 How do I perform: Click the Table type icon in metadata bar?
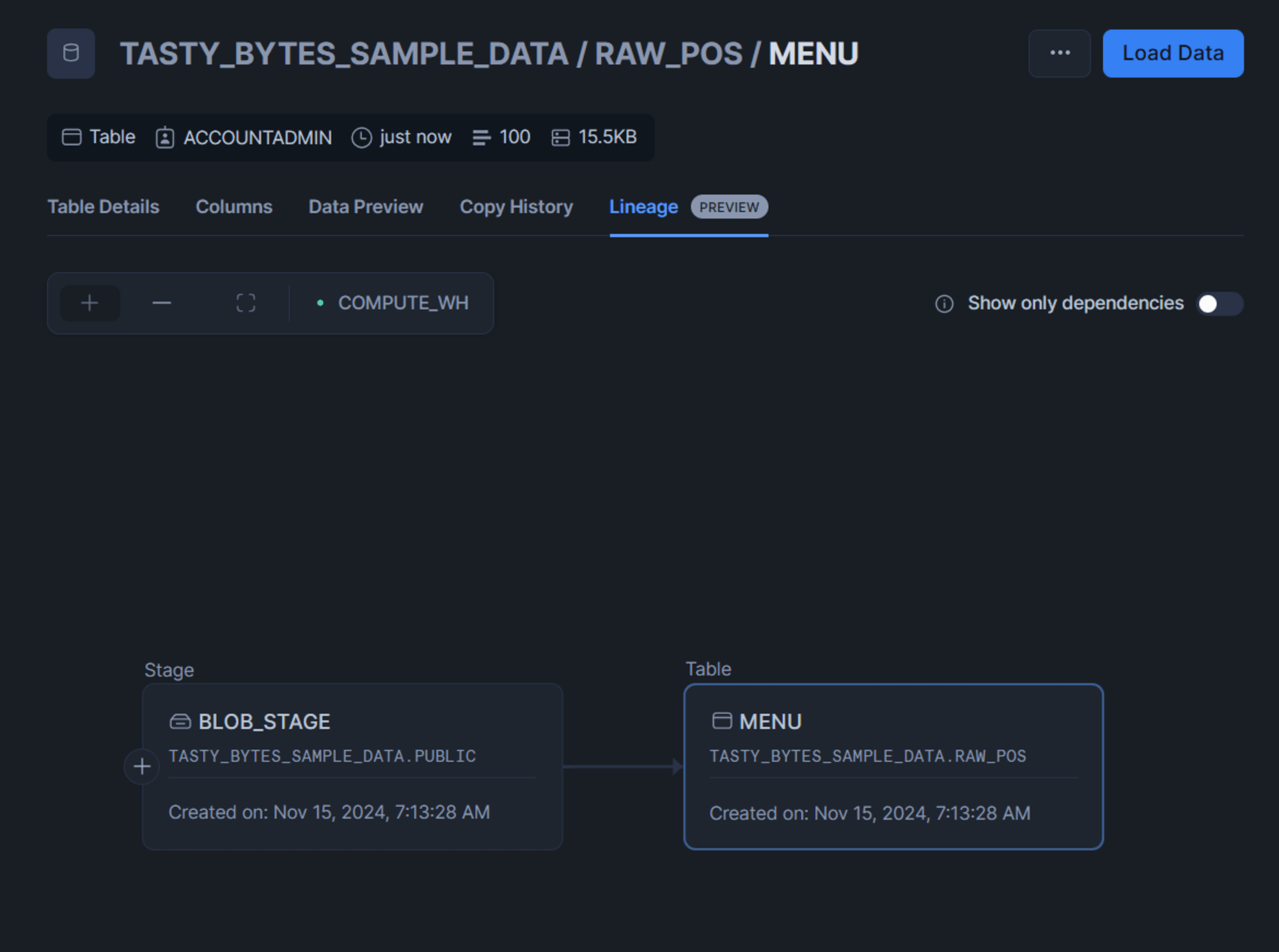tap(73, 137)
